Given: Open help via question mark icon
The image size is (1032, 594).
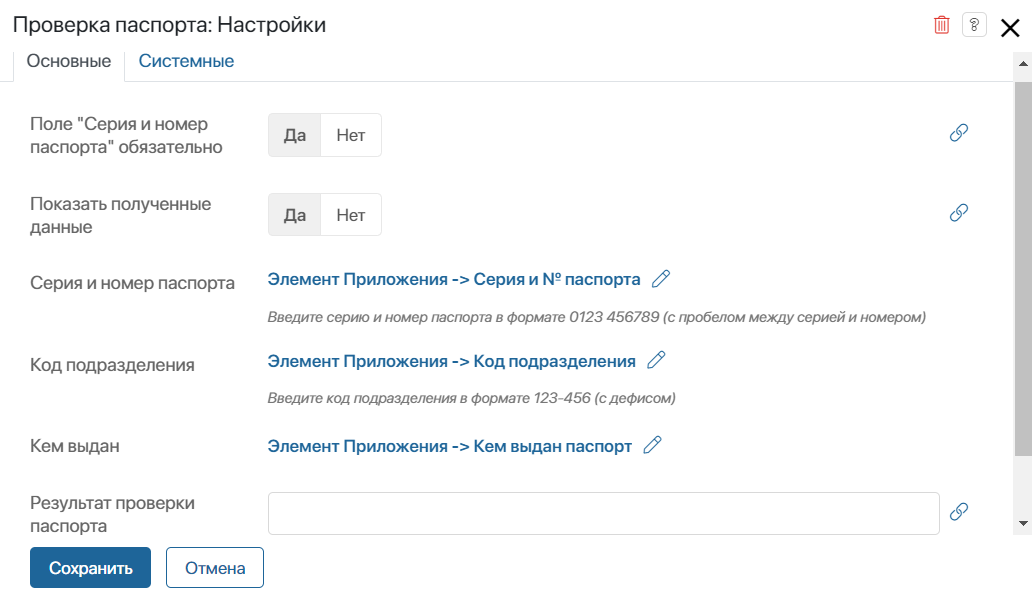Looking at the screenshot, I should (974, 25).
